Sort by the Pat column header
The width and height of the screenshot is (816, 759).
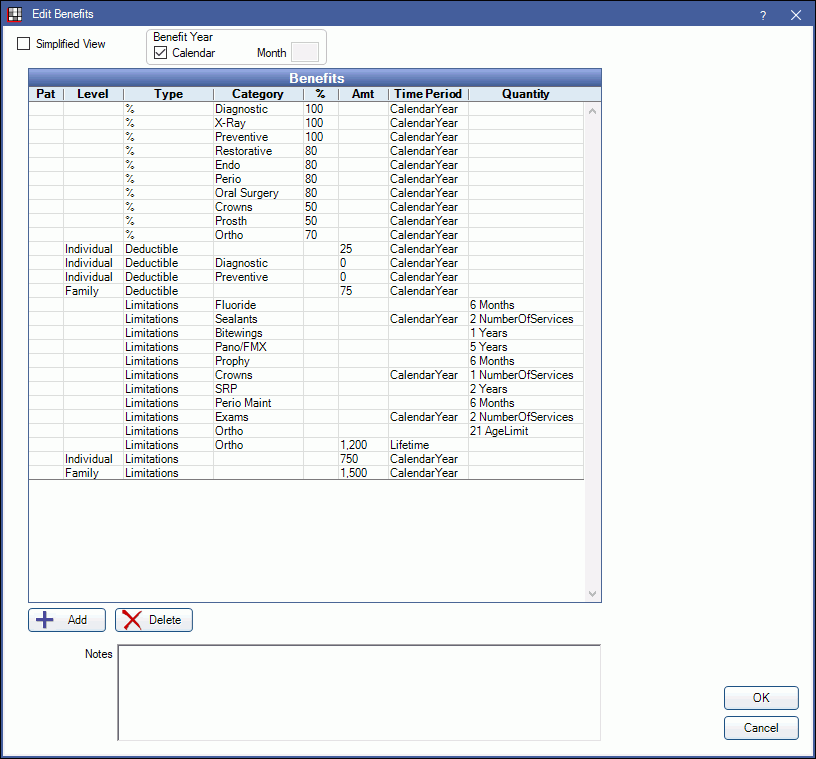[x=46, y=94]
